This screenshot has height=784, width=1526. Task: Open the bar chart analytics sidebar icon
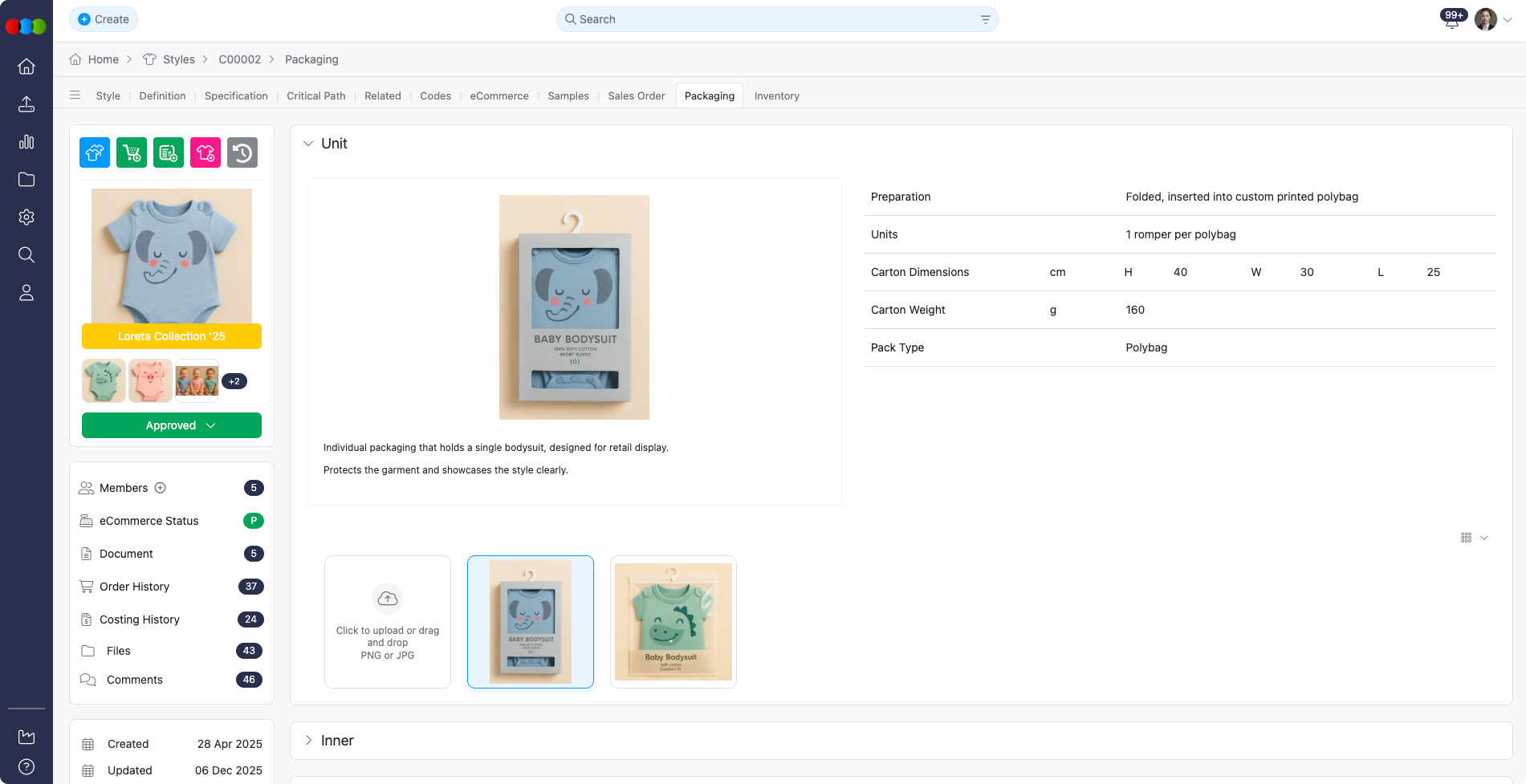pyautogui.click(x=26, y=142)
